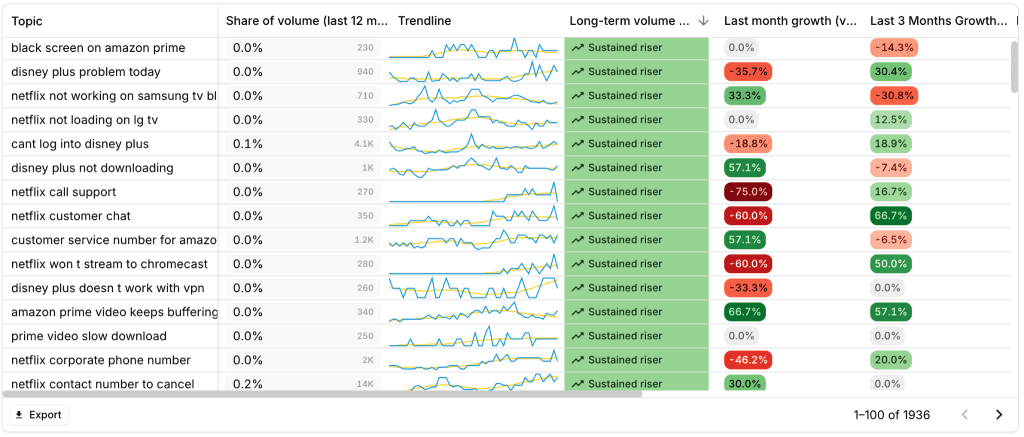This screenshot has width=1024, height=437.
Task: Open trendline for amazon prime video keeps buffering
Action: point(473,312)
